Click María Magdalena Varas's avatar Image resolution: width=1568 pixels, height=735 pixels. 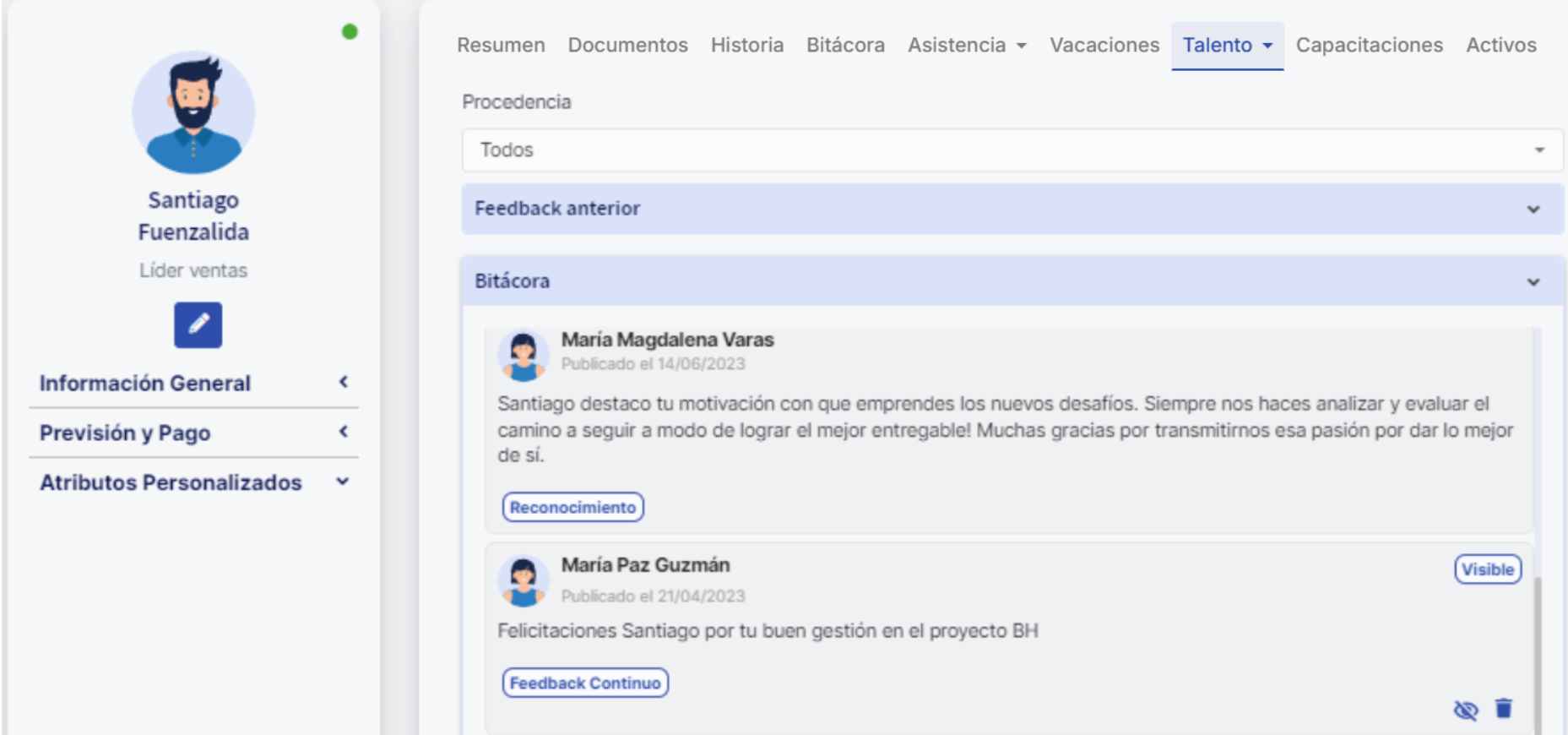pyautogui.click(x=523, y=356)
